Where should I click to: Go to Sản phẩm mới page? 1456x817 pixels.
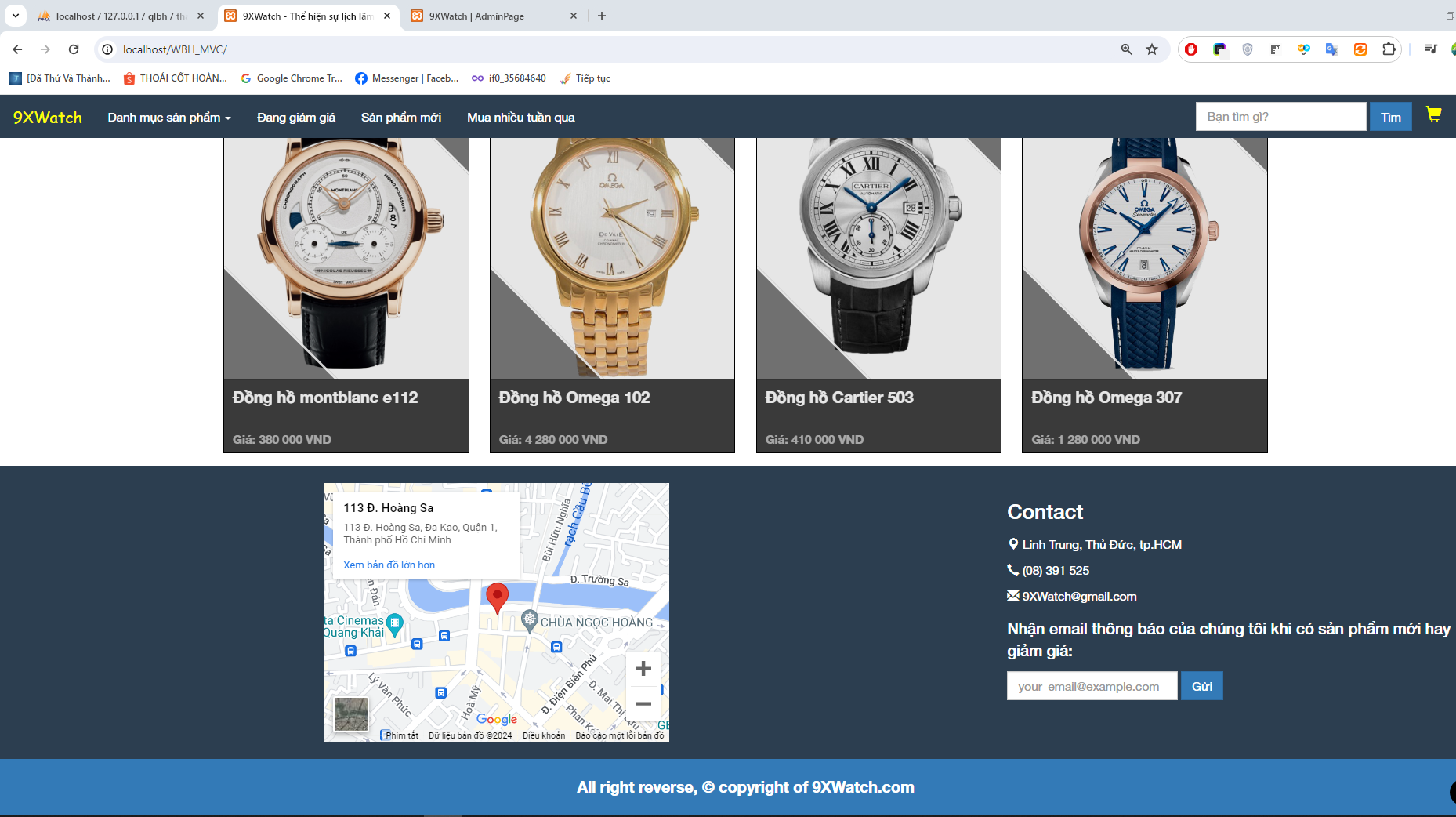click(x=401, y=118)
